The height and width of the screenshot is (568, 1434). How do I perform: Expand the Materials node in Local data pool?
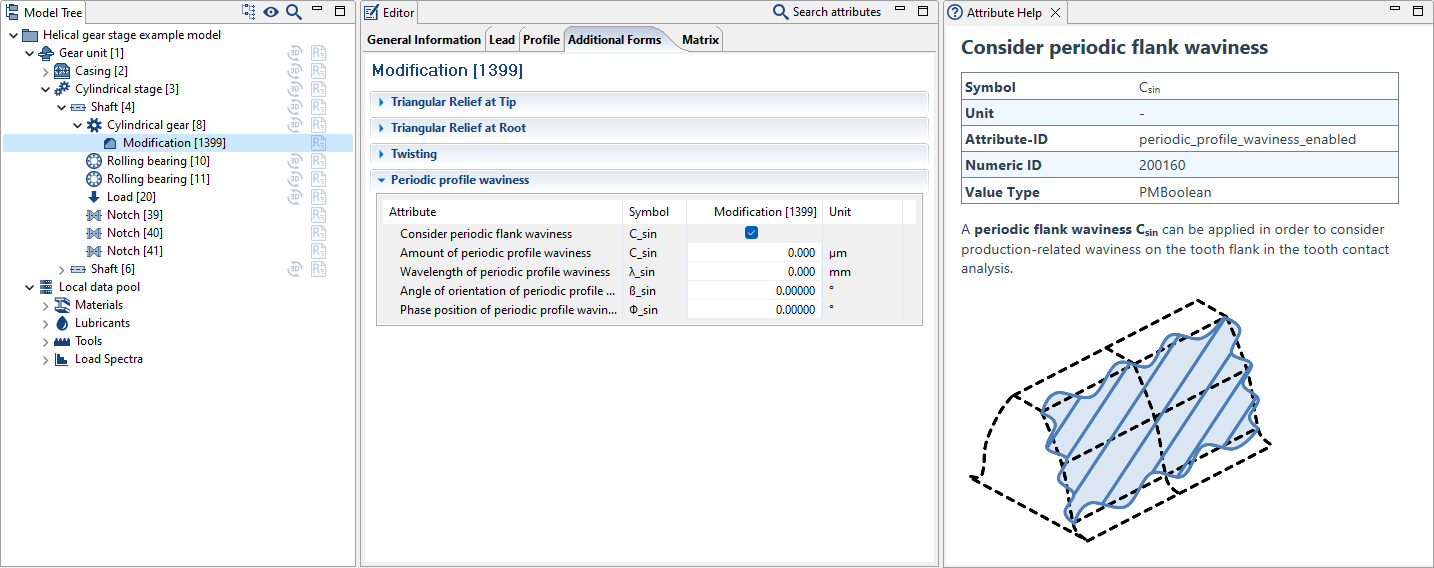(x=46, y=305)
